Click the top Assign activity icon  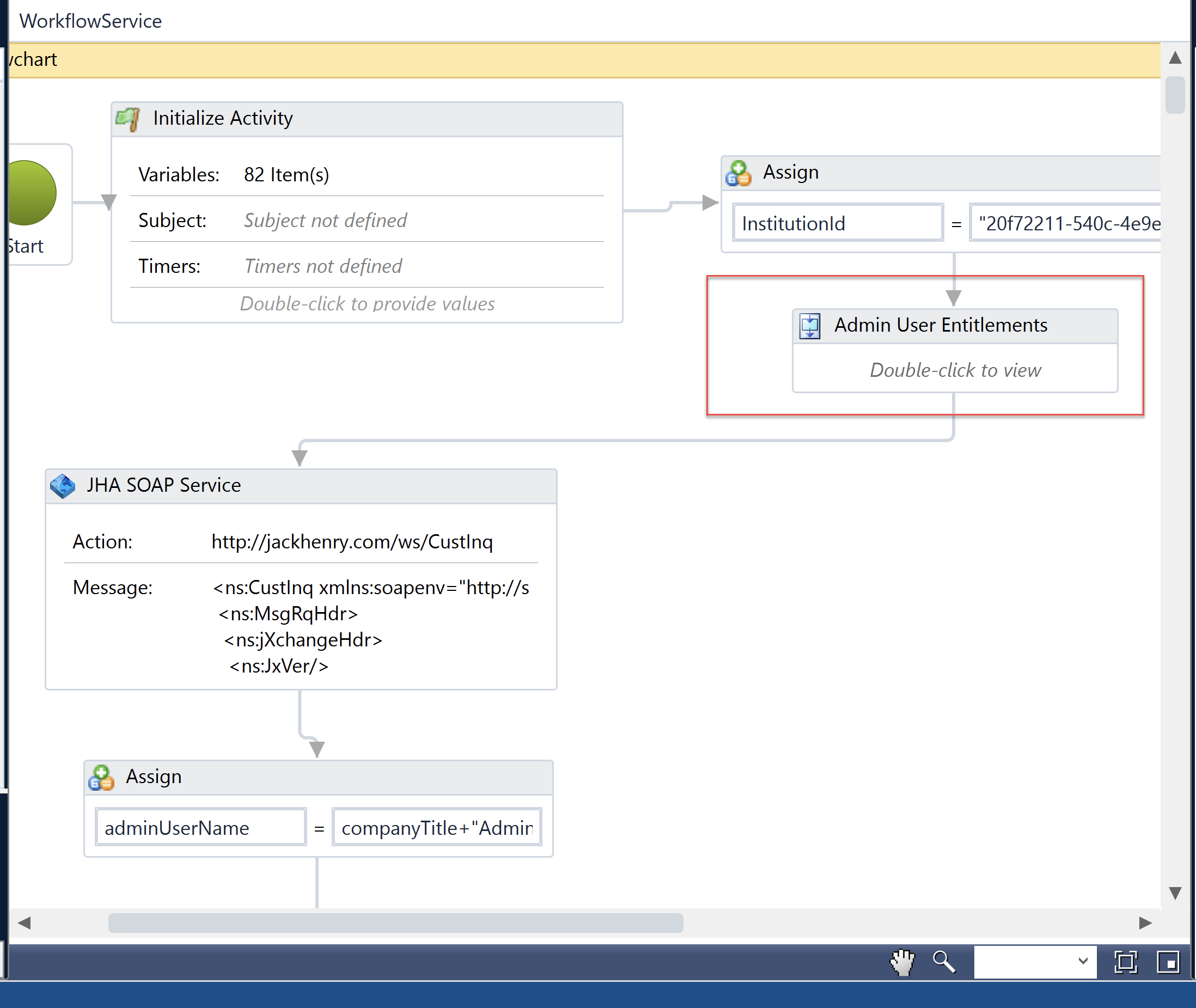click(739, 173)
